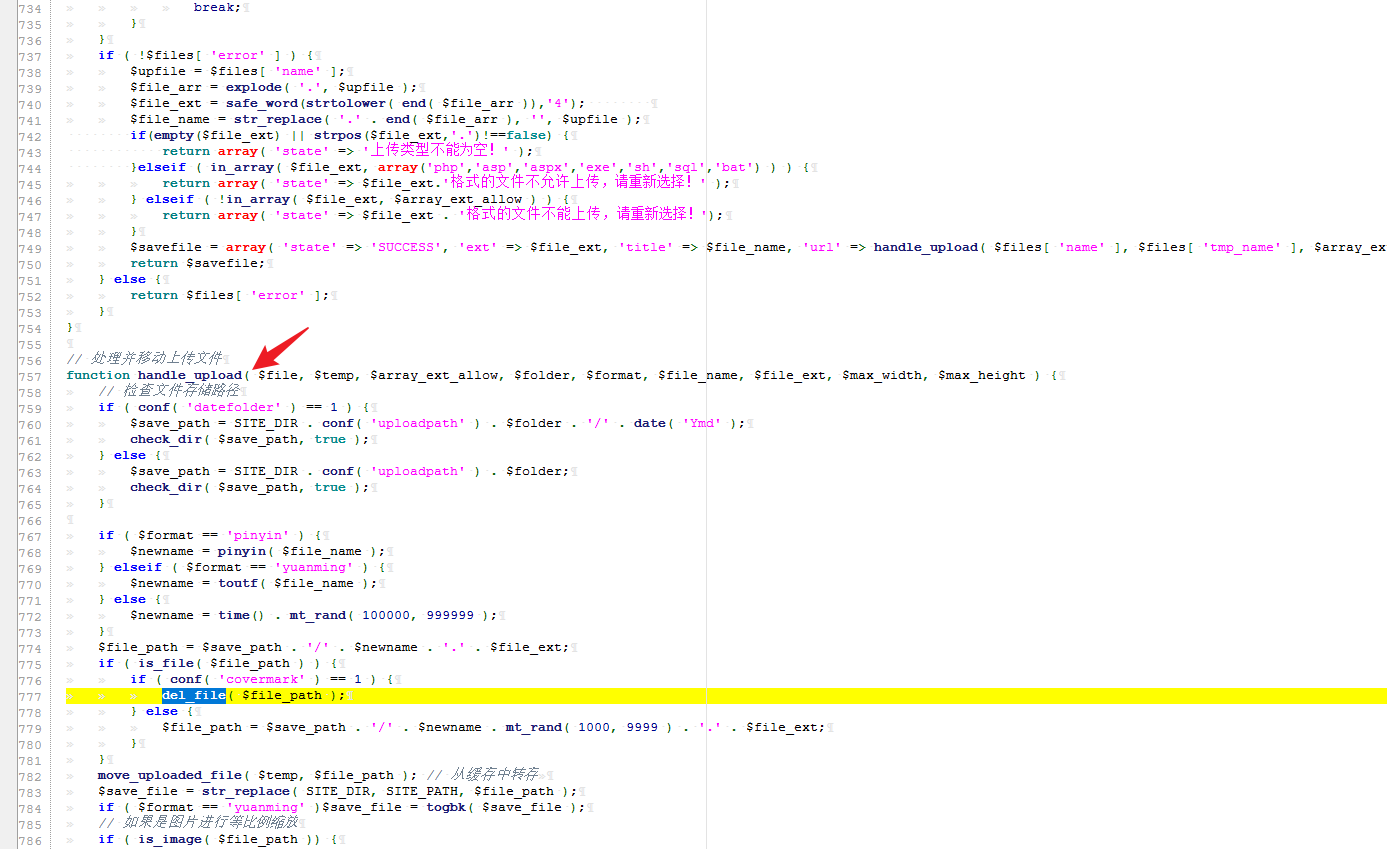Click the highlighted del_file selection on line 777

tap(193, 694)
